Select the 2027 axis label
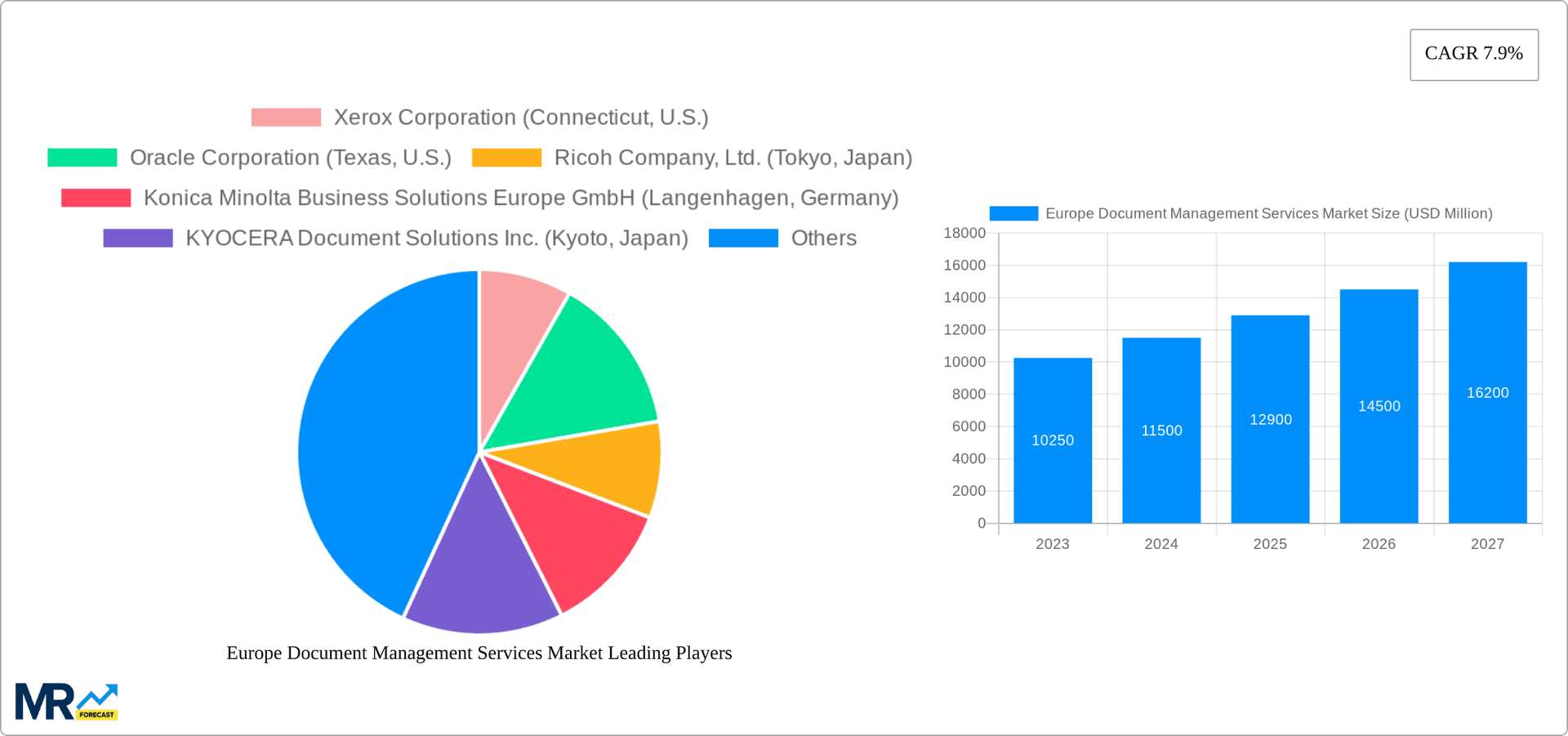Screen dimensions: 1568x736 point(1487,543)
